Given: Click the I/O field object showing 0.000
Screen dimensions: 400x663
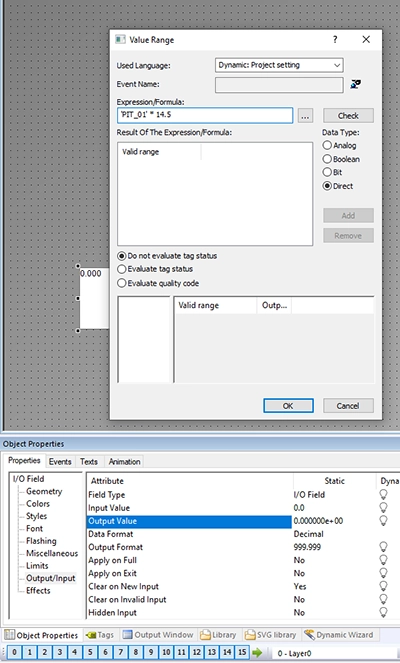Looking at the screenshot, I should (x=93, y=298).
